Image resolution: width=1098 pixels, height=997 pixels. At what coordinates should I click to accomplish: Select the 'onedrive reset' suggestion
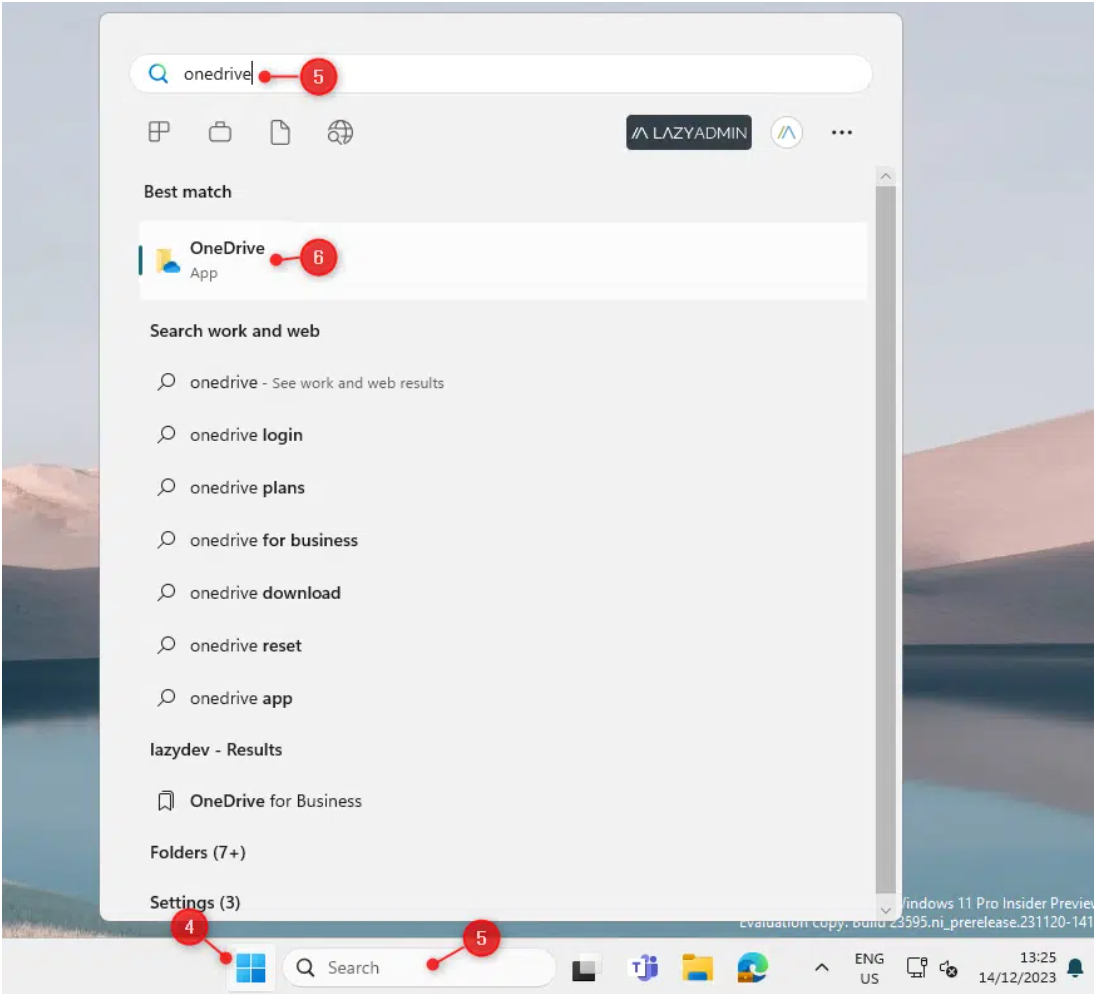(x=246, y=645)
